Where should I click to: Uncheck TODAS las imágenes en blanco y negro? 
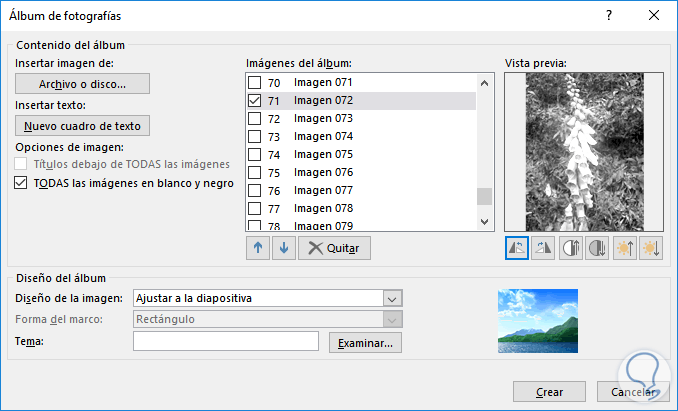22,183
